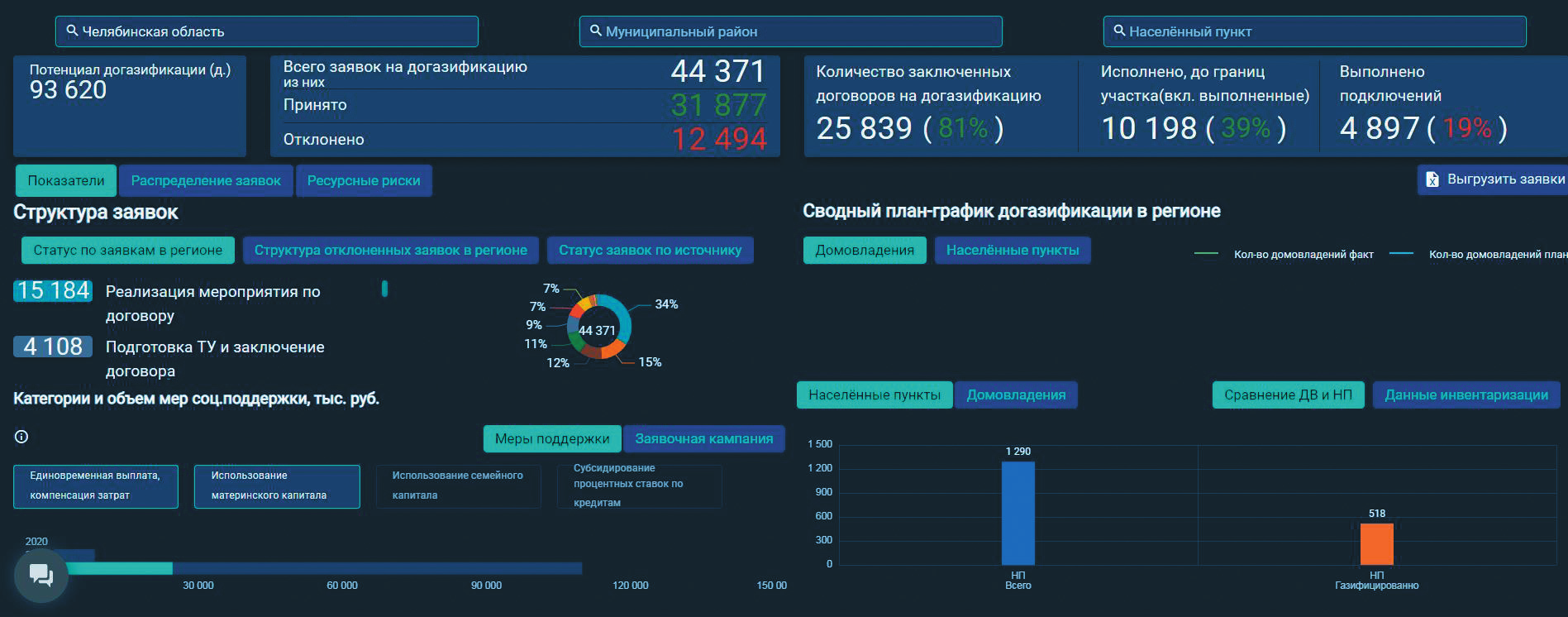Screen dimensions: 1568x617
Task: Open the chat bubble widget
Action: tap(41, 574)
